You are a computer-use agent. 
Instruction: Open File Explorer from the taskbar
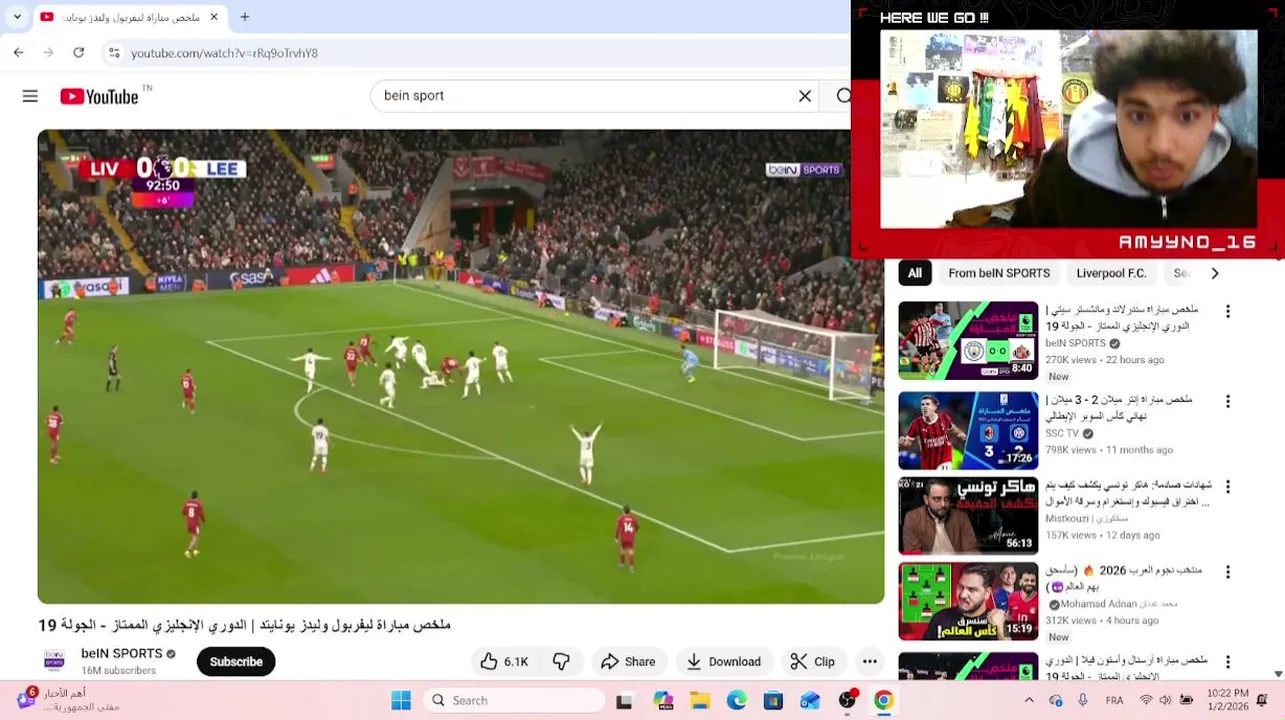(699, 700)
